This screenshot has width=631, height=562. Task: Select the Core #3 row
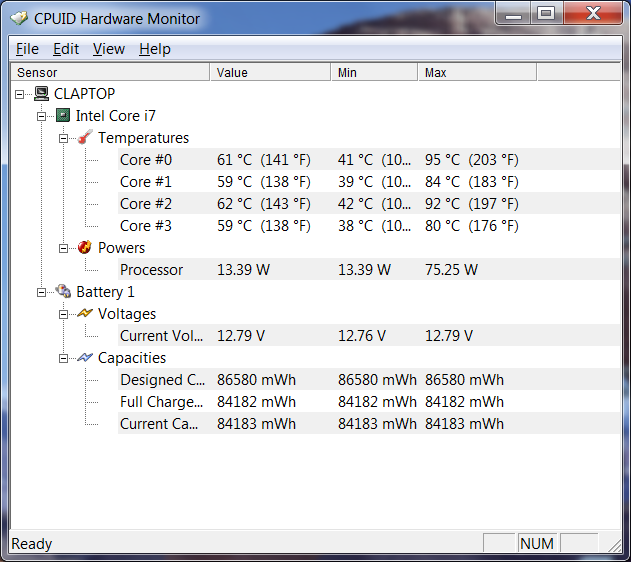click(369, 225)
